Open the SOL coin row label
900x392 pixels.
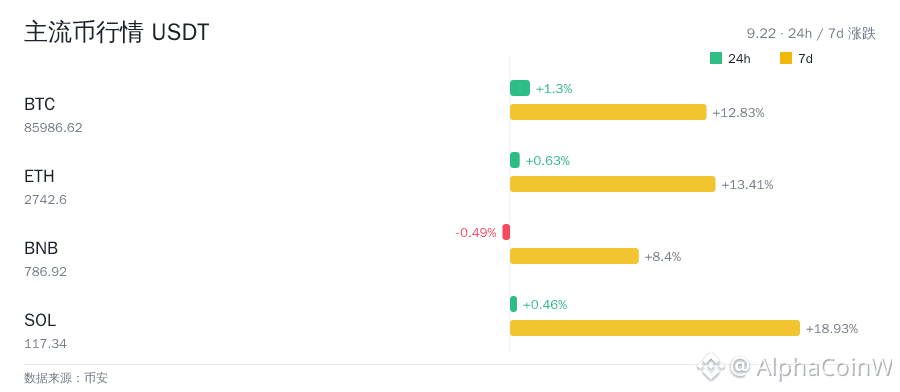[x=40, y=320]
